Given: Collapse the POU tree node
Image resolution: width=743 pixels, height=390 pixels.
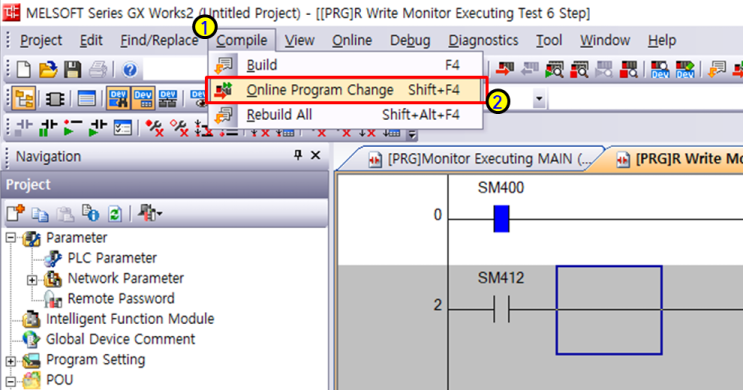Looking at the screenshot, I should (10, 381).
